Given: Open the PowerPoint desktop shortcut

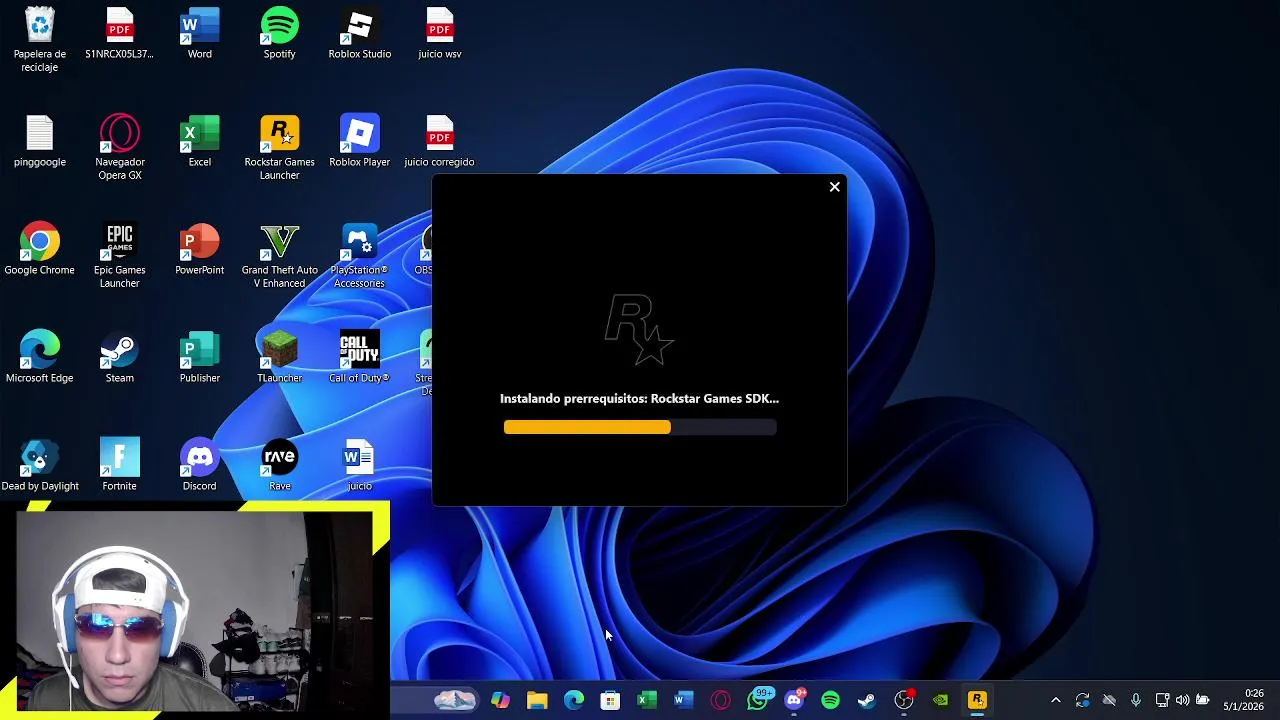Looking at the screenshot, I should pos(199,249).
